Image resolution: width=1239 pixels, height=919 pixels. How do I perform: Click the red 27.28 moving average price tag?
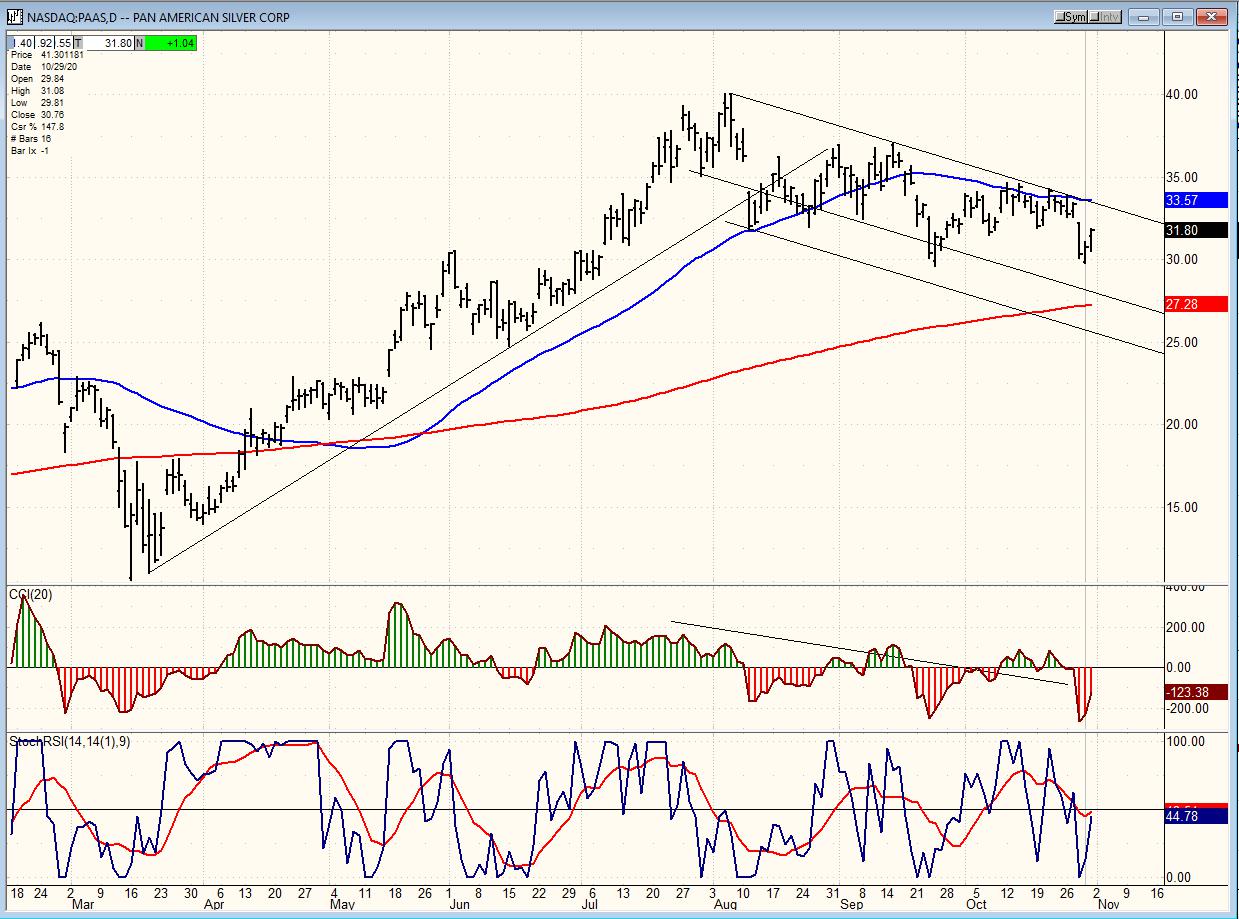(1196, 303)
